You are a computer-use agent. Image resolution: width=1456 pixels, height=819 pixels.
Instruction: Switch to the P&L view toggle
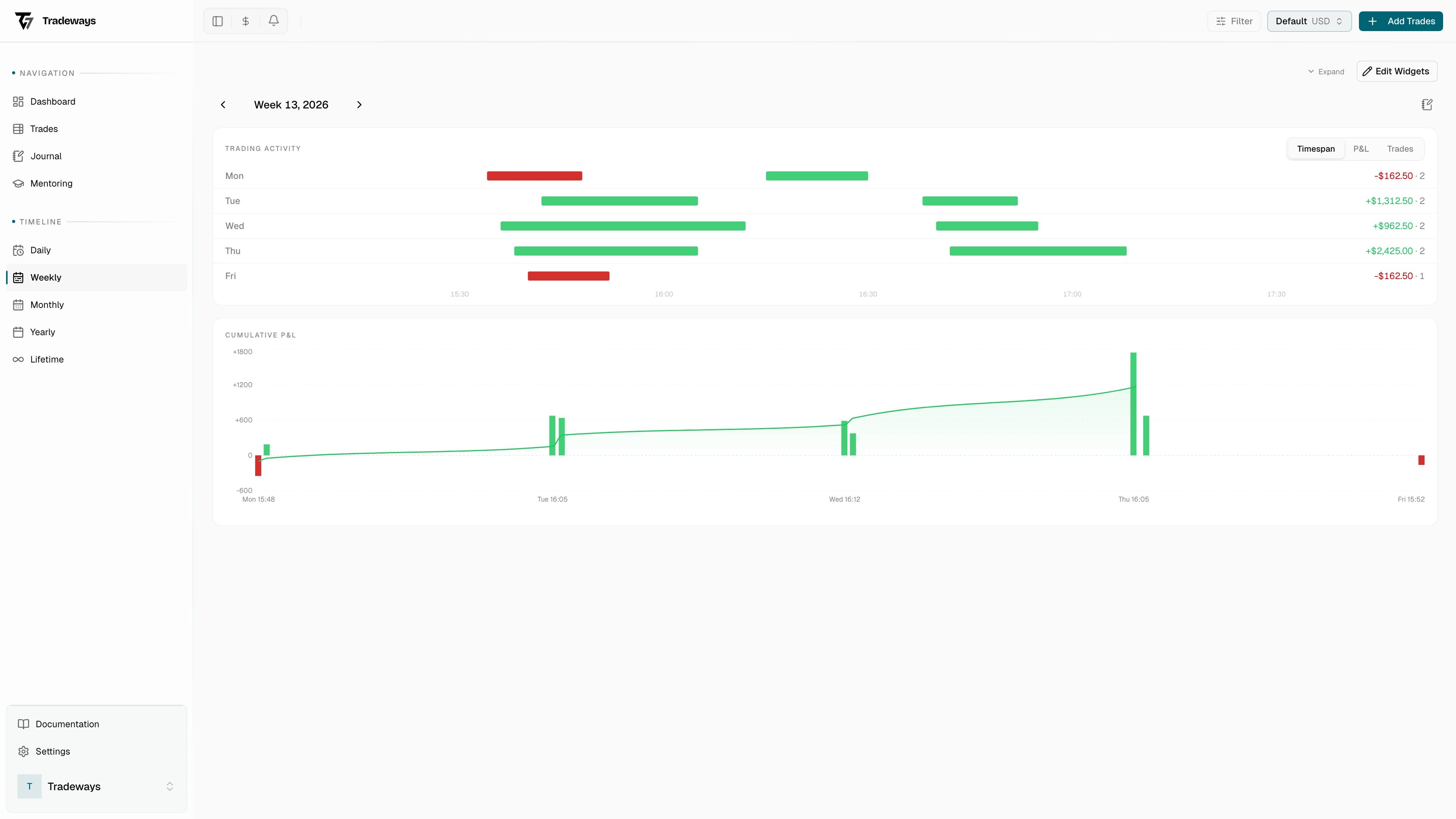(x=1362, y=148)
